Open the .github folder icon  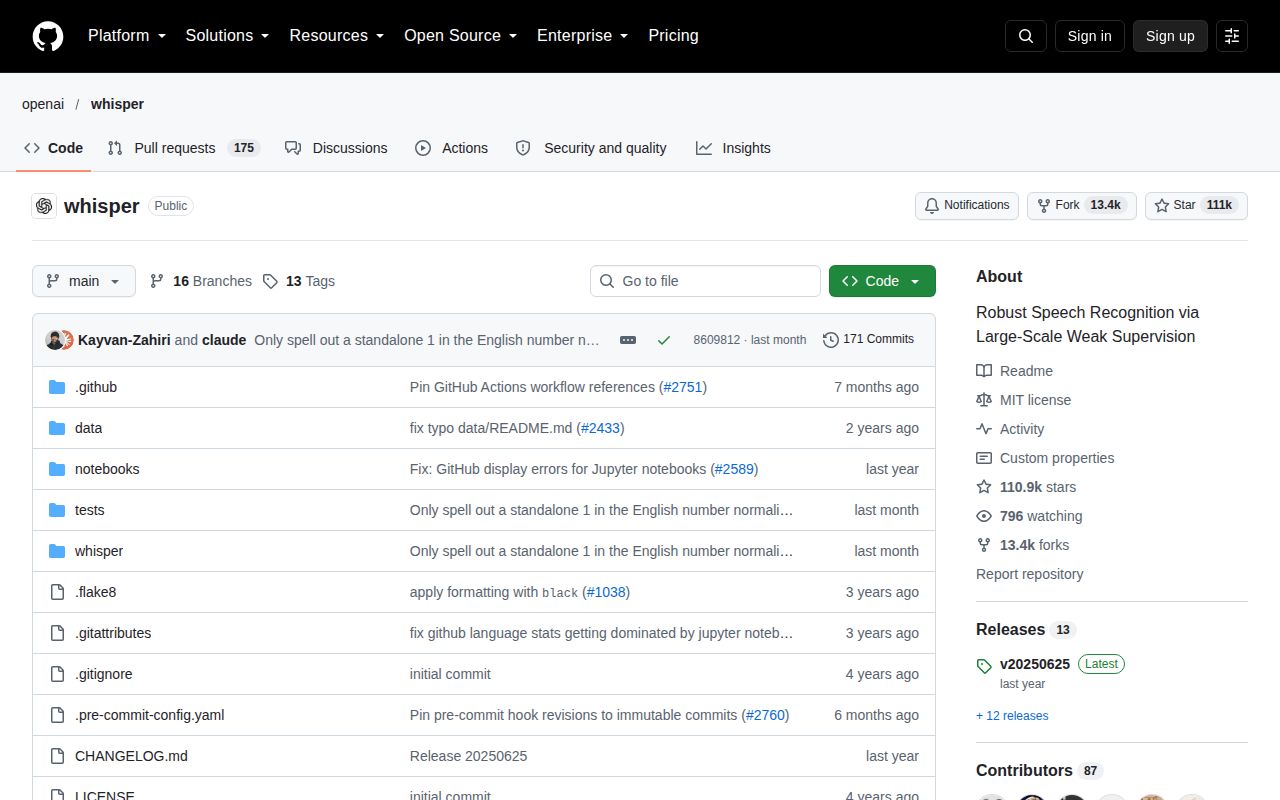point(57,387)
